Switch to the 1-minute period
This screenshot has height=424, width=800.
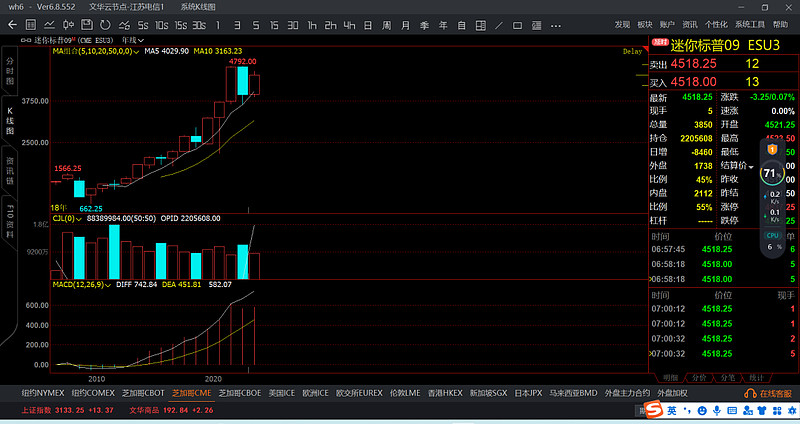[x=218, y=25]
